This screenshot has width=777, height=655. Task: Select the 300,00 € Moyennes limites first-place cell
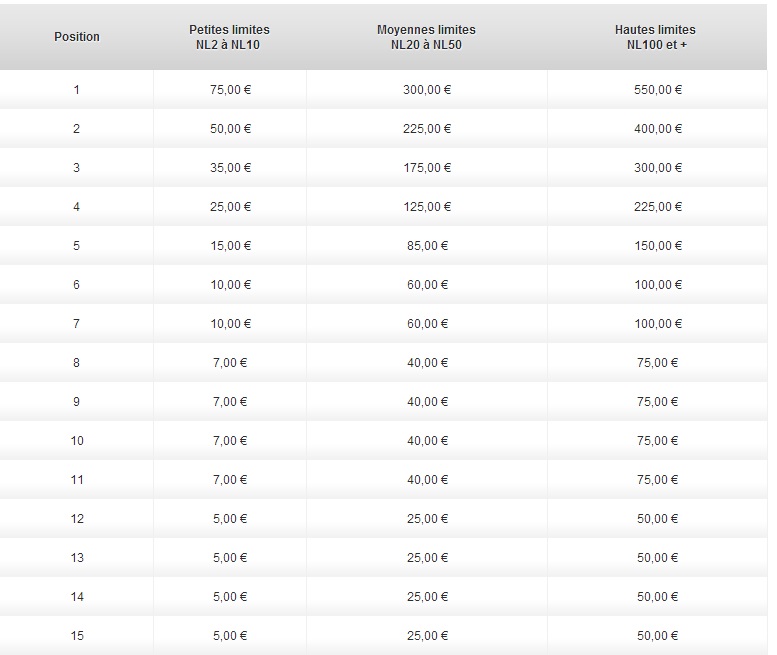click(x=427, y=90)
